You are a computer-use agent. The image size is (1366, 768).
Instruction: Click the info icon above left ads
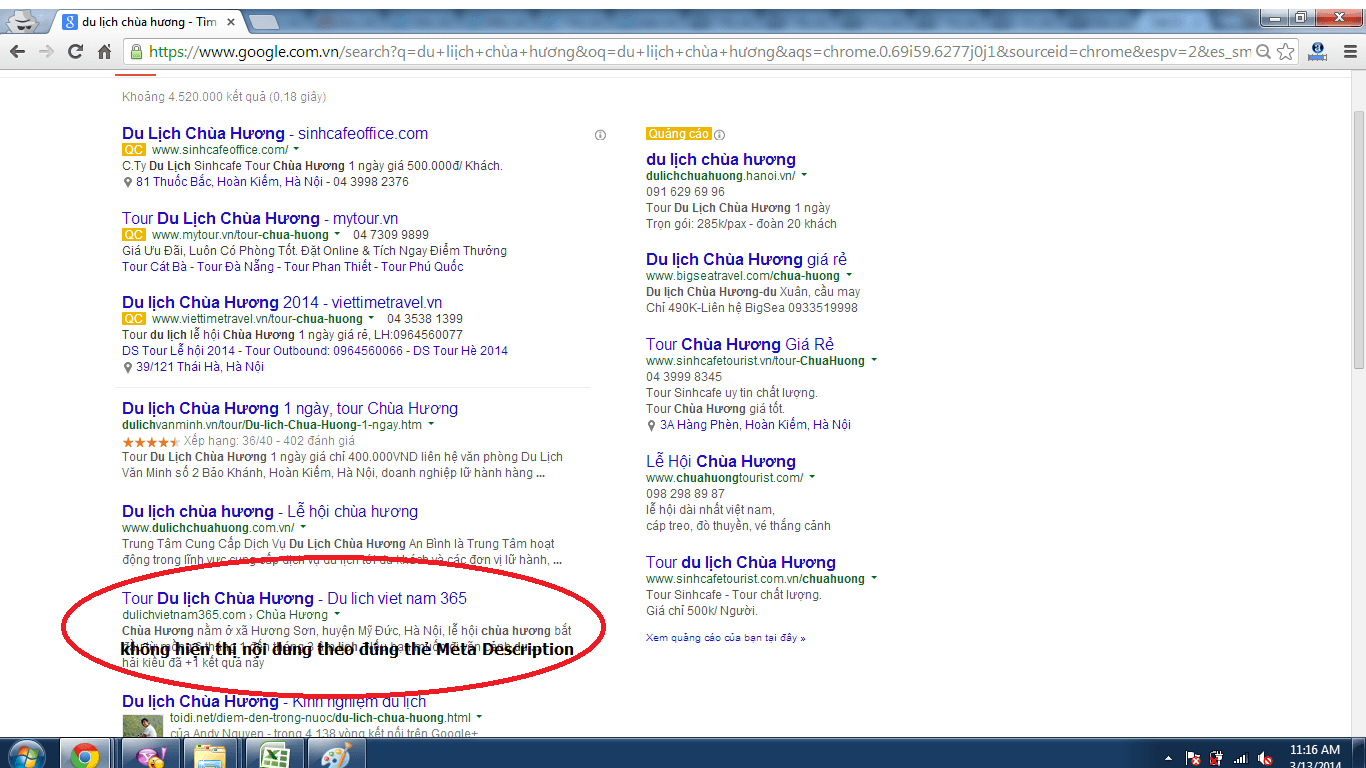coord(600,134)
